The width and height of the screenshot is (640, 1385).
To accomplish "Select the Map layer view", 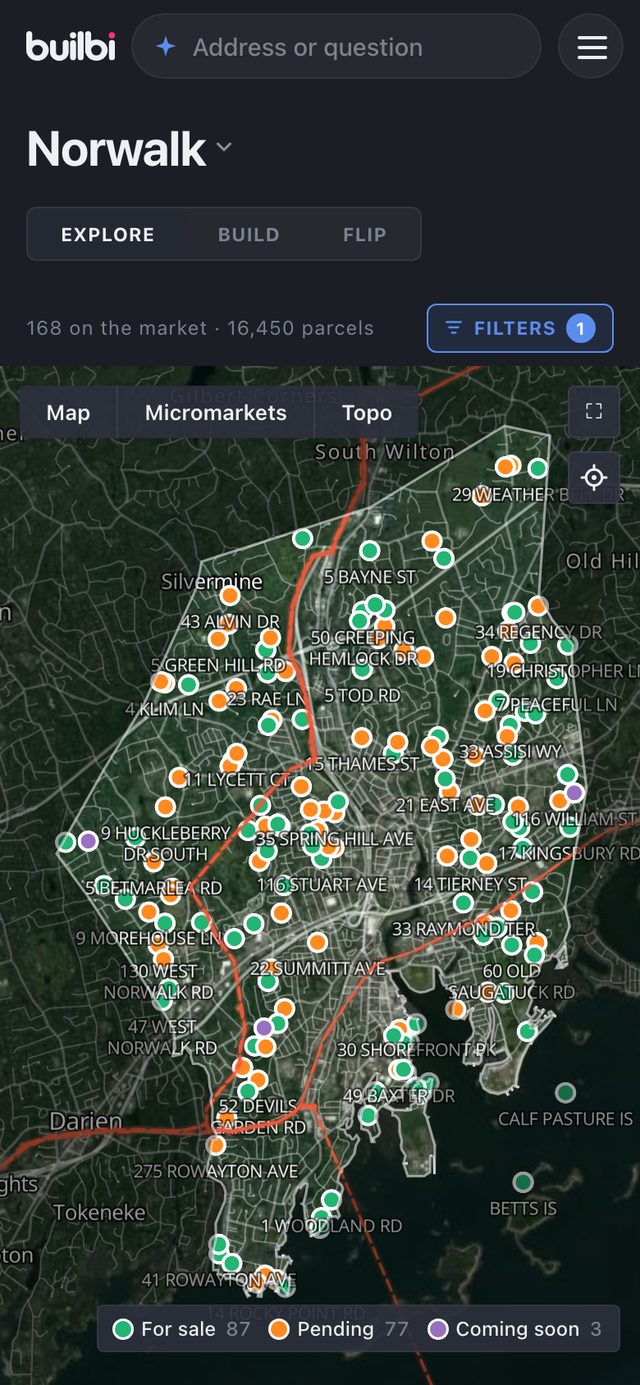I will (x=68, y=413).
